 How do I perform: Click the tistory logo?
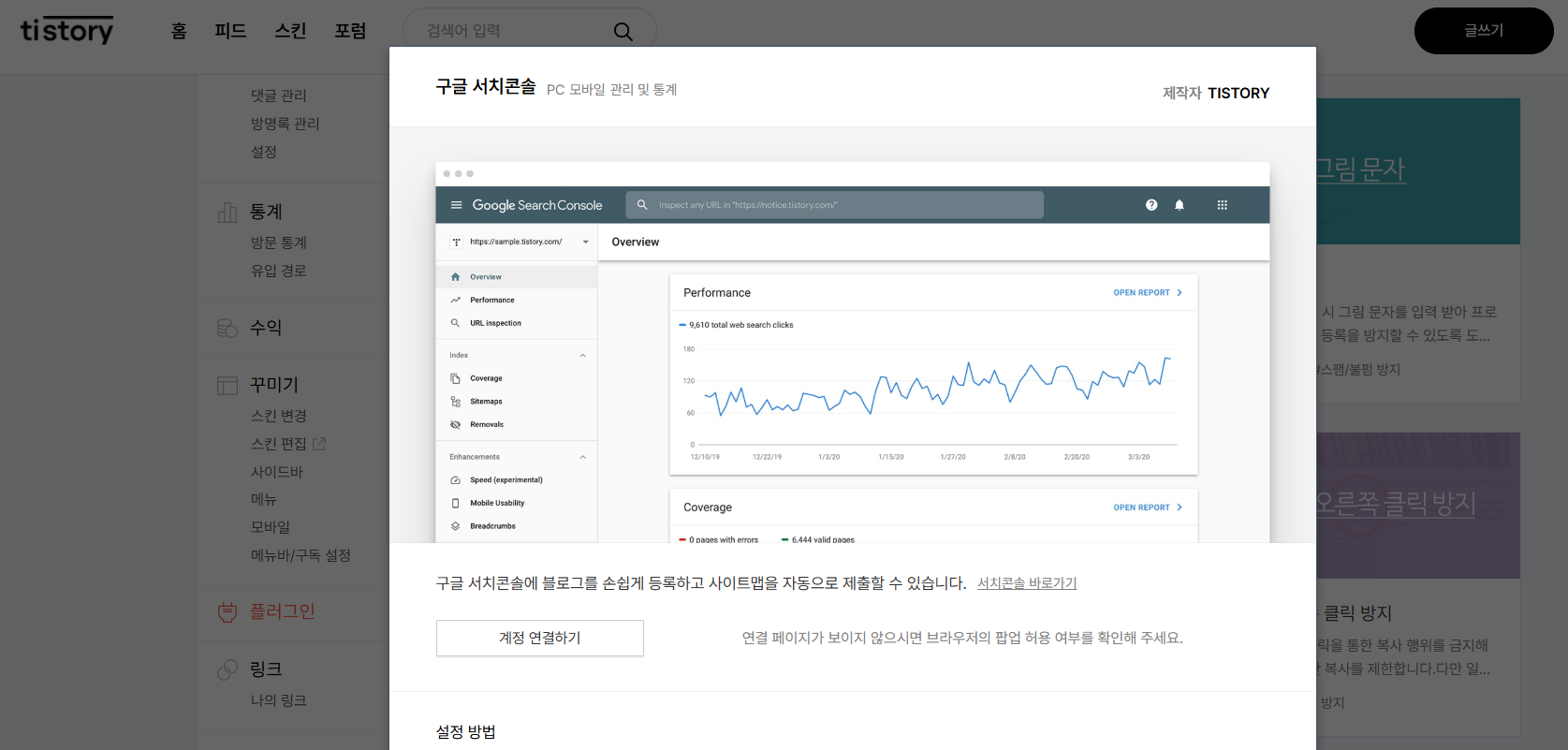pos(66,30)
